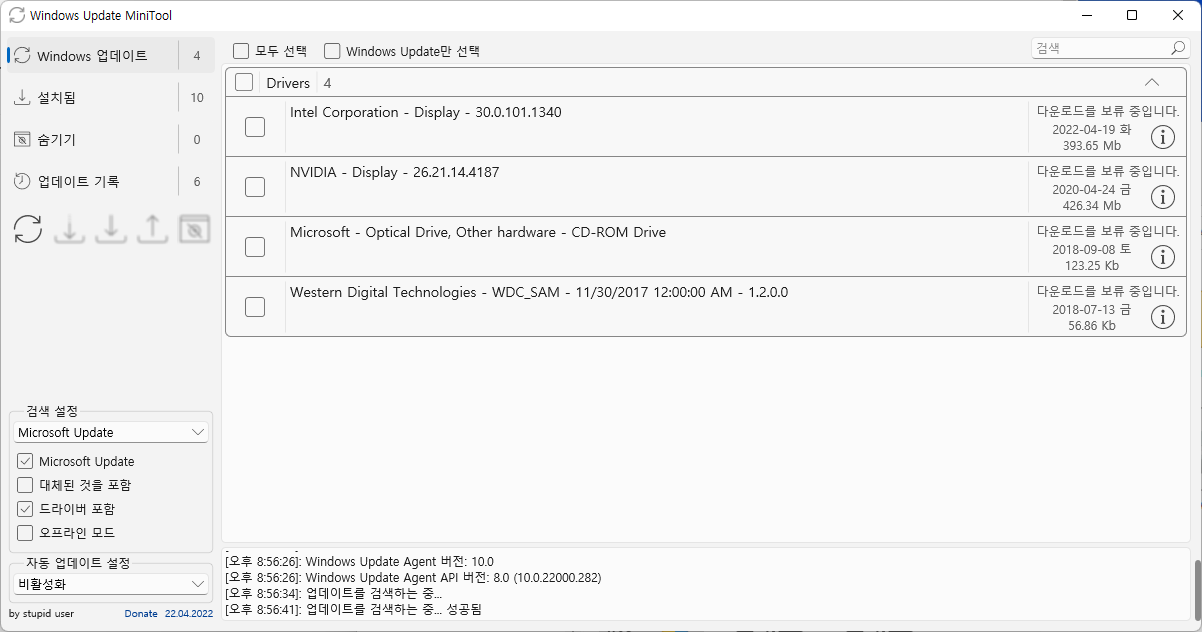
Task: Minimize the Windows Update MiniTool window
Action: coord(1086,15)
